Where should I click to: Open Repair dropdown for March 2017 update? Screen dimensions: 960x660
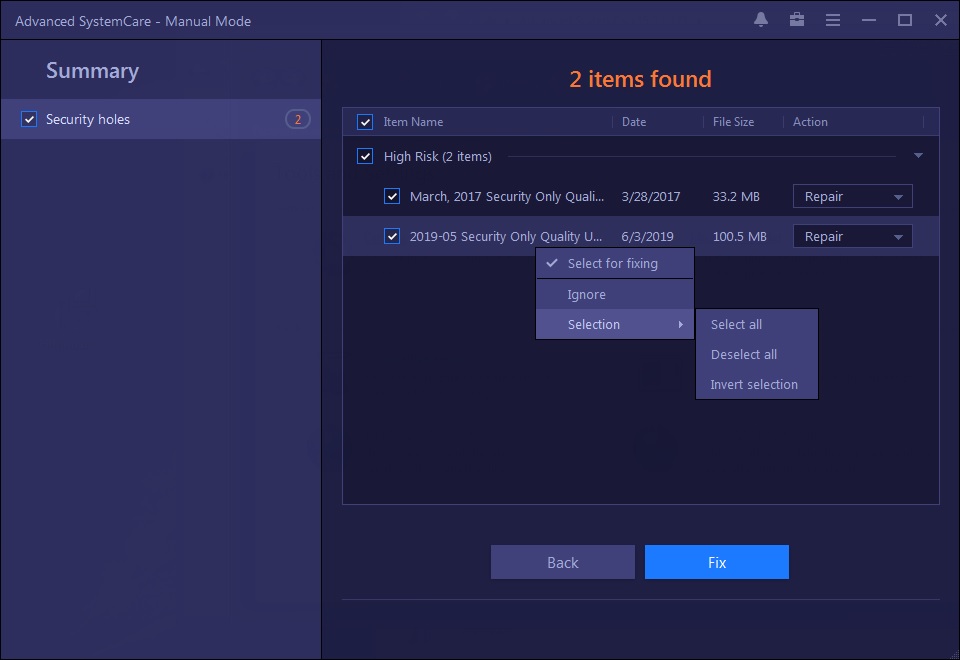point(852,197)
